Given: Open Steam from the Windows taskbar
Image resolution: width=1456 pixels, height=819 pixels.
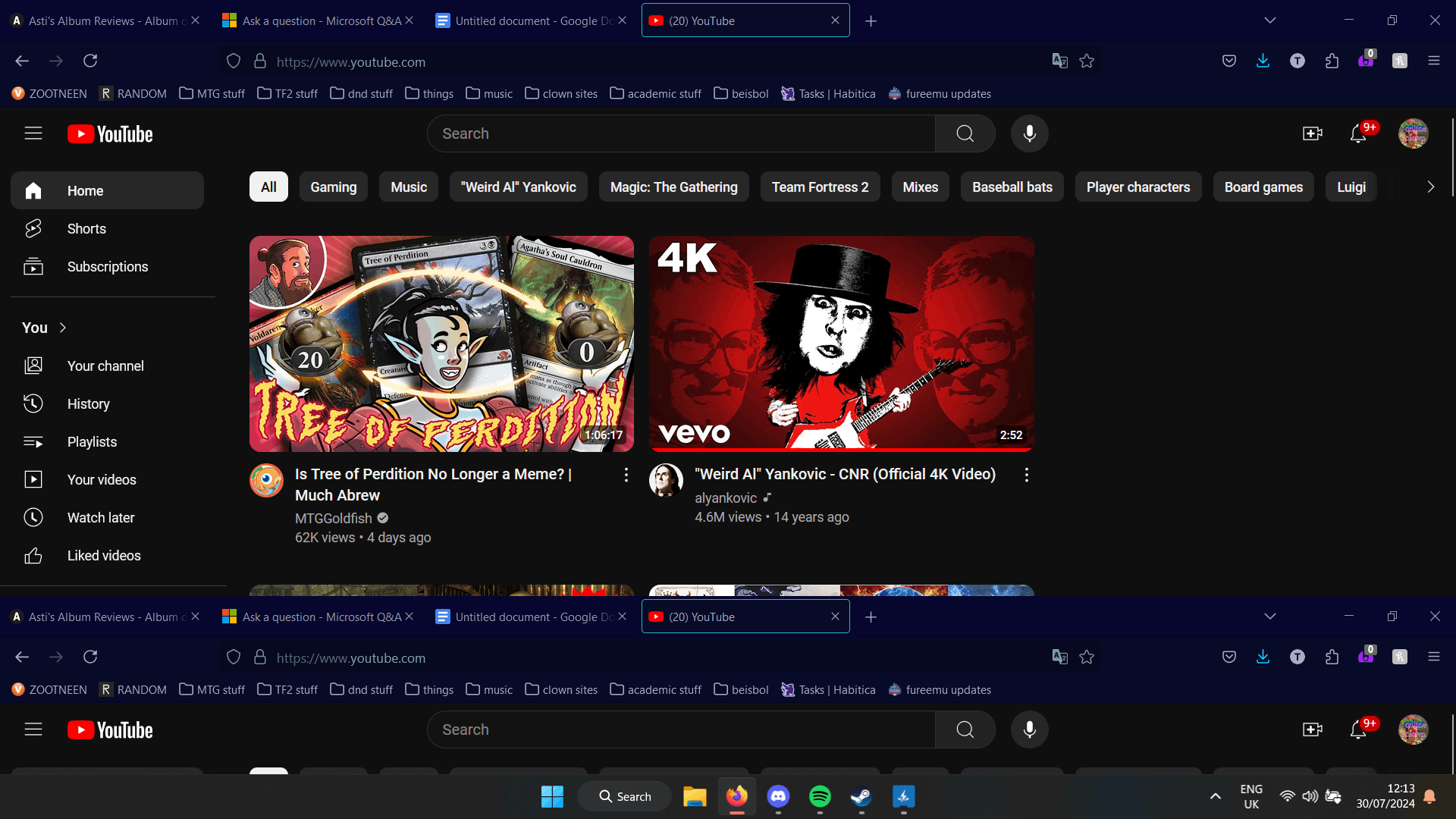Looking at the screenshot, I should 861,796.
